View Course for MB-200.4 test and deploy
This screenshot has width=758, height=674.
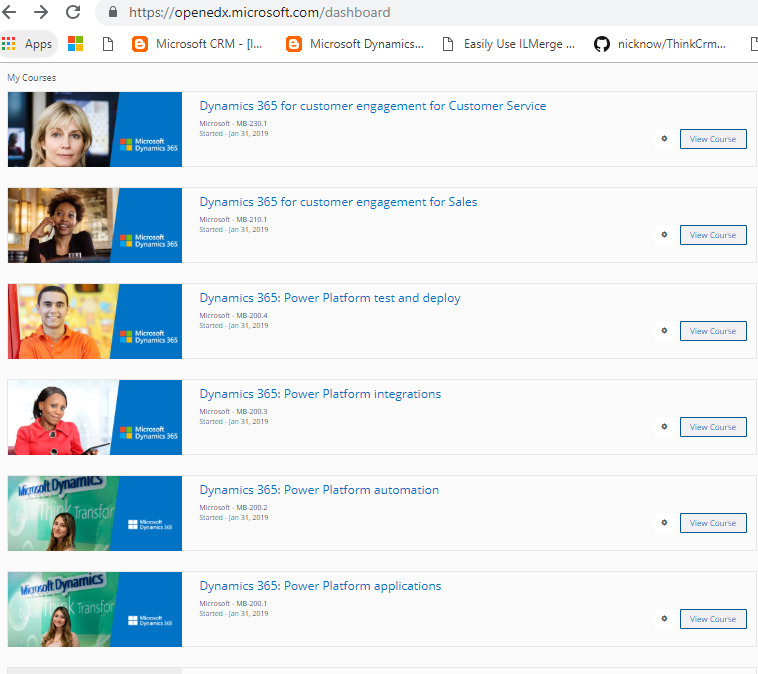tap(713, 331)
